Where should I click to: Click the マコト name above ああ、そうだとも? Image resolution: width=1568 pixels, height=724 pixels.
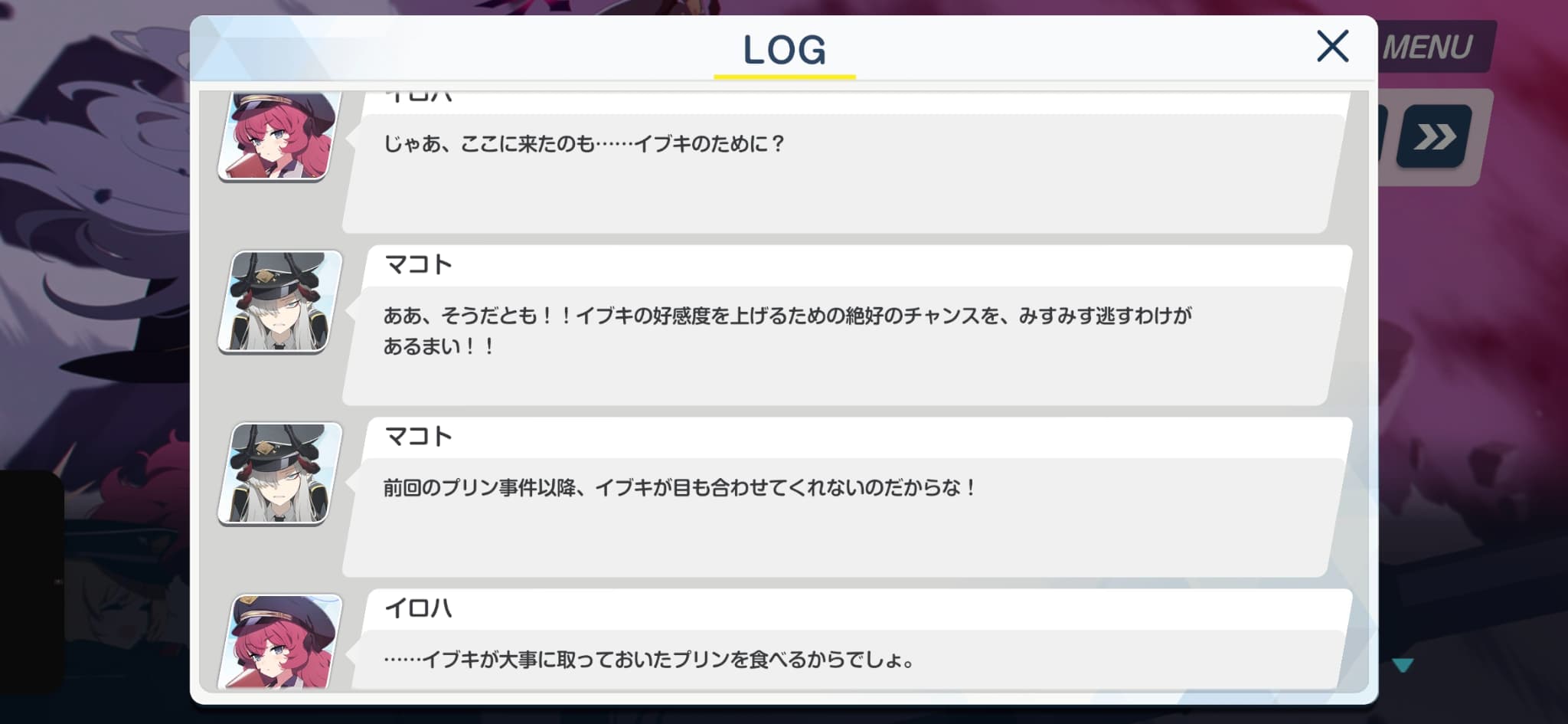coord(419,265)
